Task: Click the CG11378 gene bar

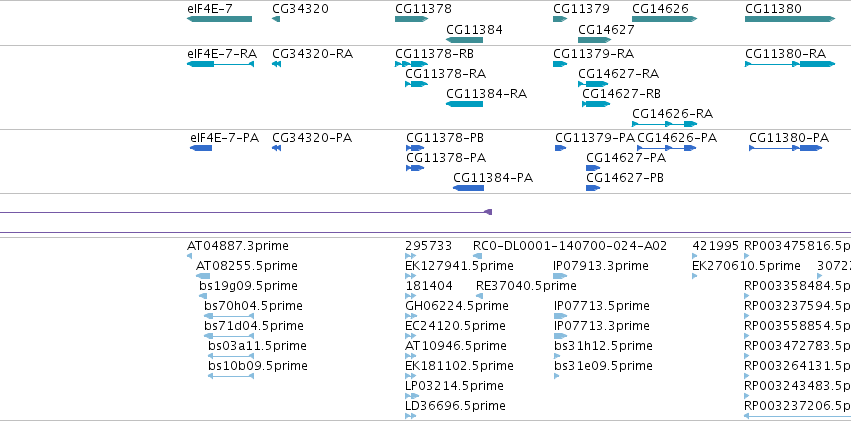Action: pos(411,19)
